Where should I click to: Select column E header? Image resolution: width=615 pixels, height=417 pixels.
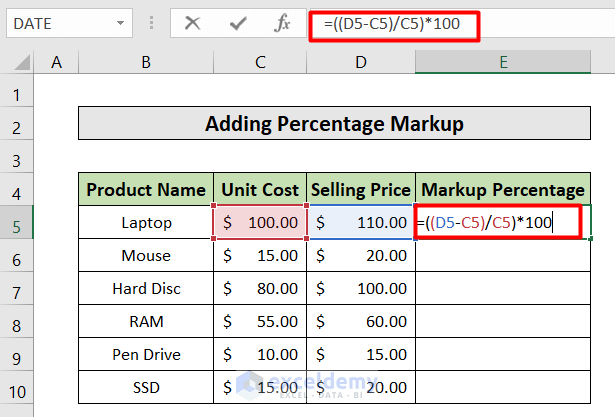504,63
